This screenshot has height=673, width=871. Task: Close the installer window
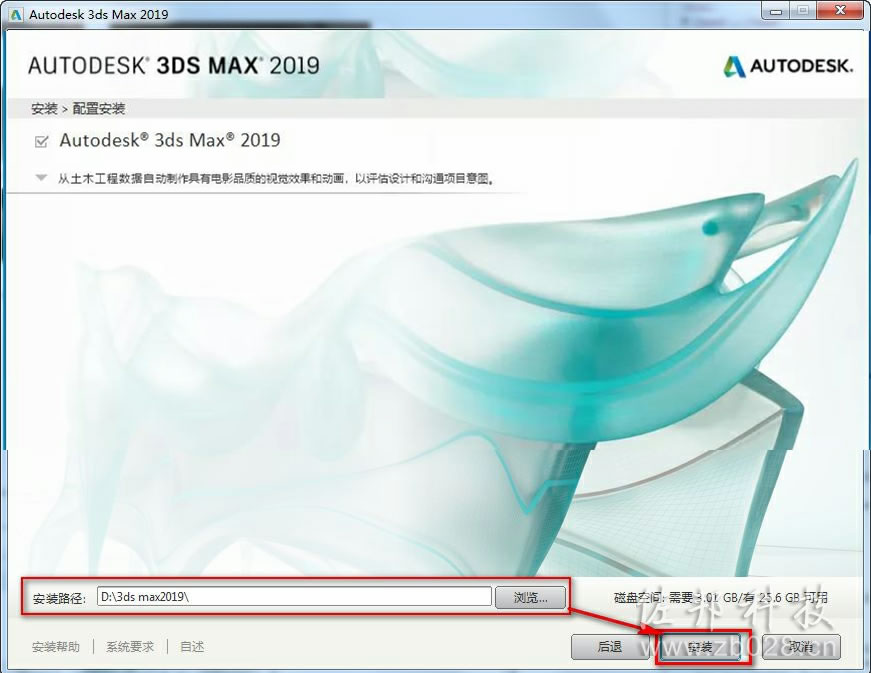[x=841, y=11]
